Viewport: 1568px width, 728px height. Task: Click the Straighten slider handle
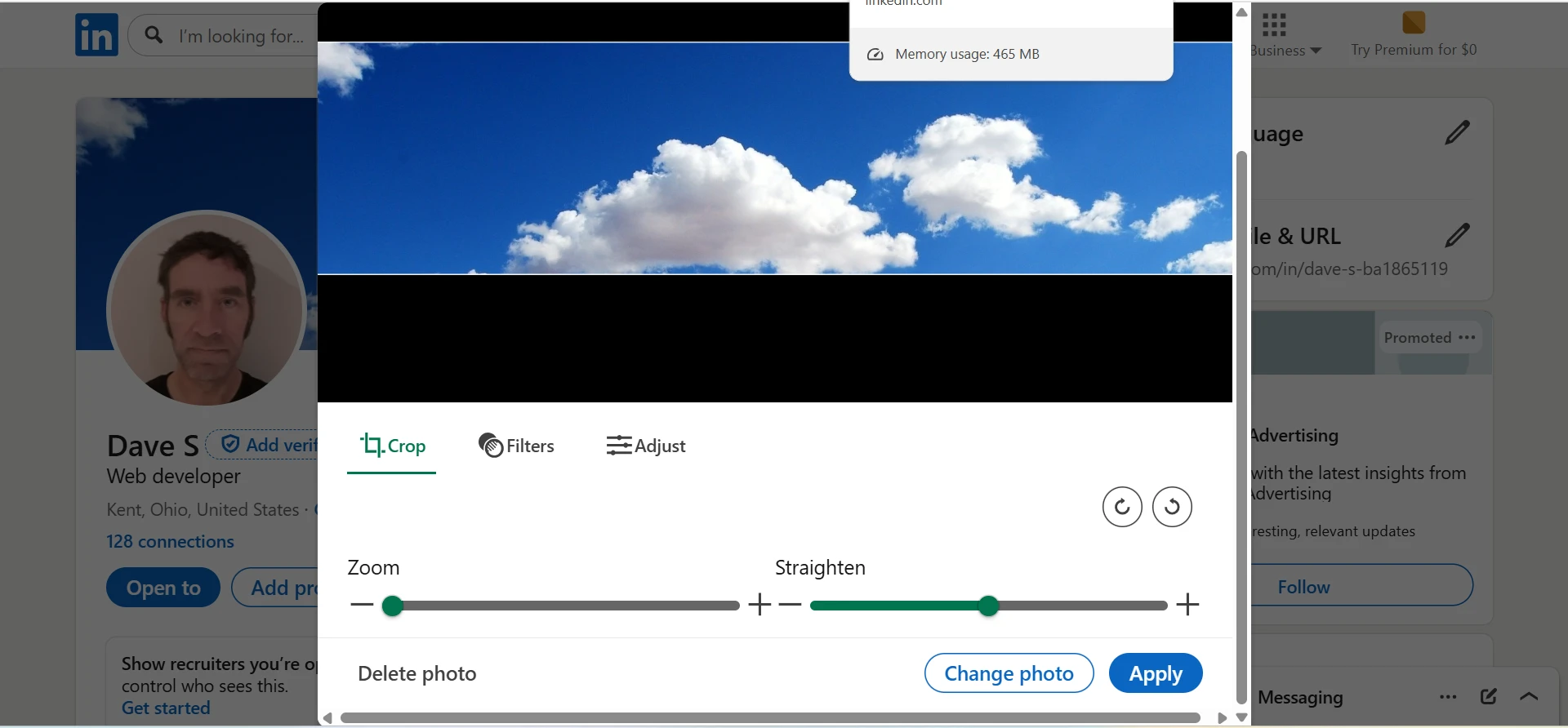pos(989,606)
